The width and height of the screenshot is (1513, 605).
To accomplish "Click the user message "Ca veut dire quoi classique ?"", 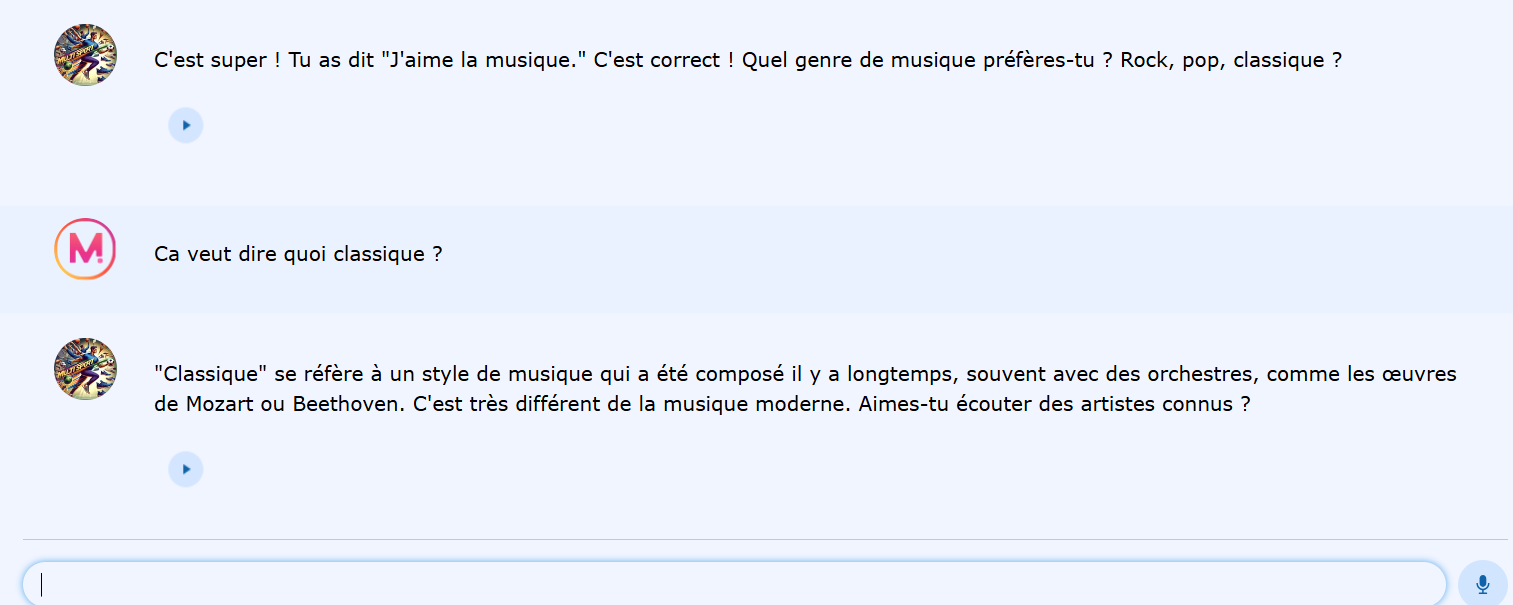I will [298, 254].
